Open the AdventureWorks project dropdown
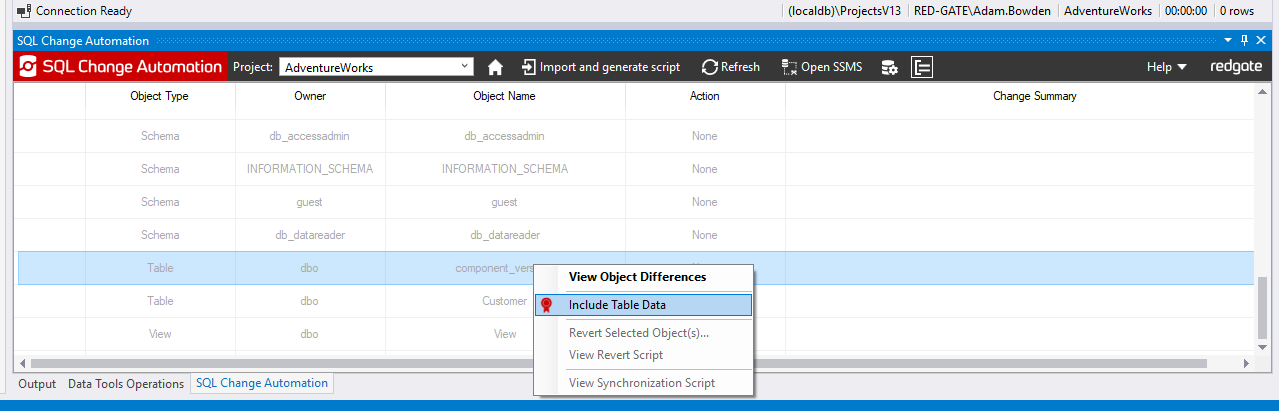This screenshot has width=1279, height=411. click(x=376, y=67)
